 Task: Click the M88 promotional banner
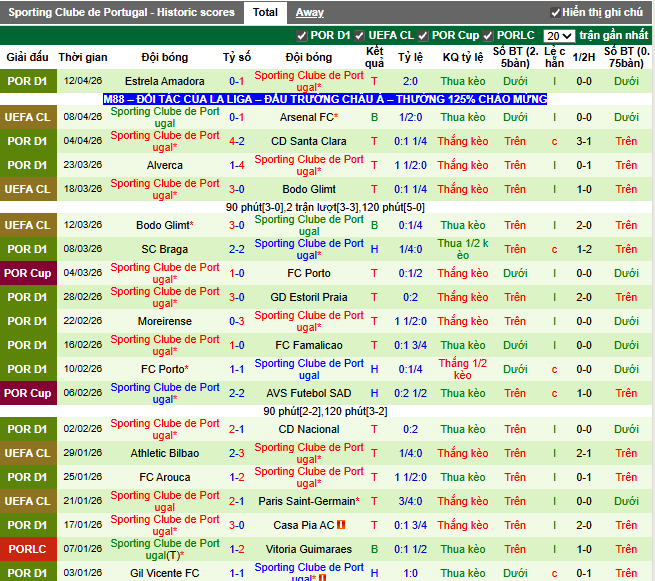(325, 99)
